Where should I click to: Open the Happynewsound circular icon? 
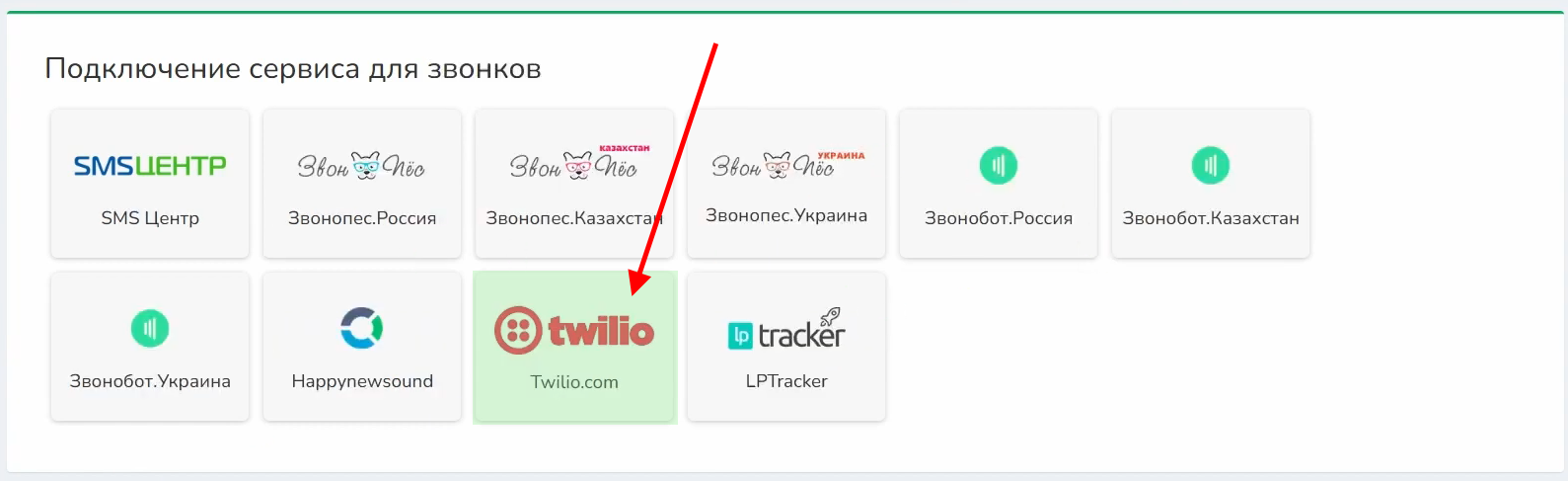coord(362,328)
